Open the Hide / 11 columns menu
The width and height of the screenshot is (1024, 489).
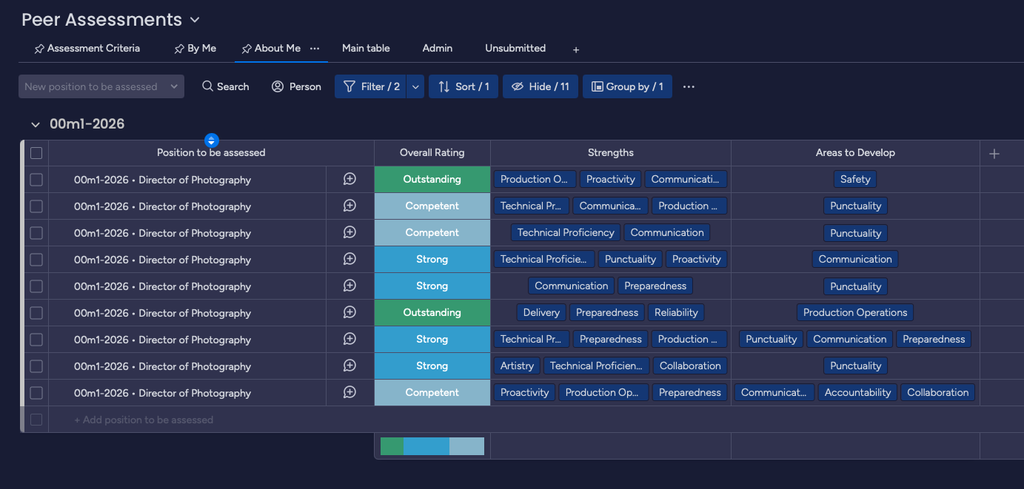pyautogui.click(x=540, y=87)
